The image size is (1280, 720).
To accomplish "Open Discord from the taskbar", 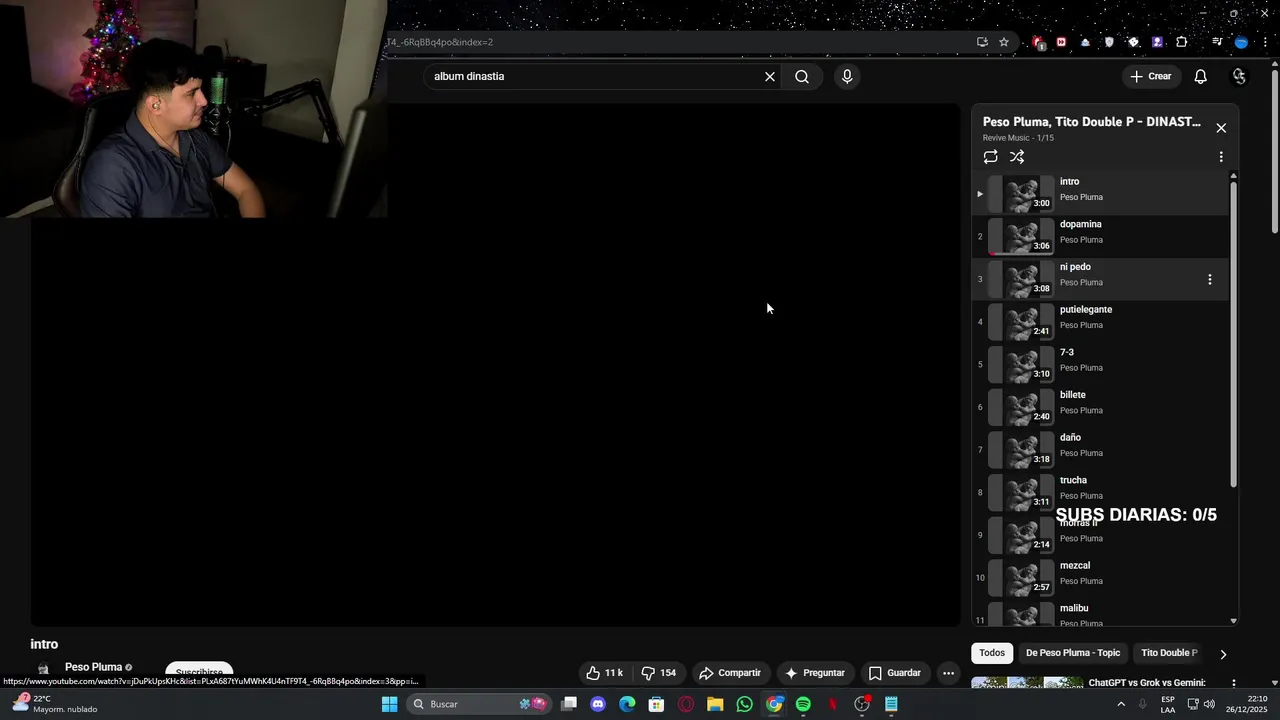I will point(598,704).
